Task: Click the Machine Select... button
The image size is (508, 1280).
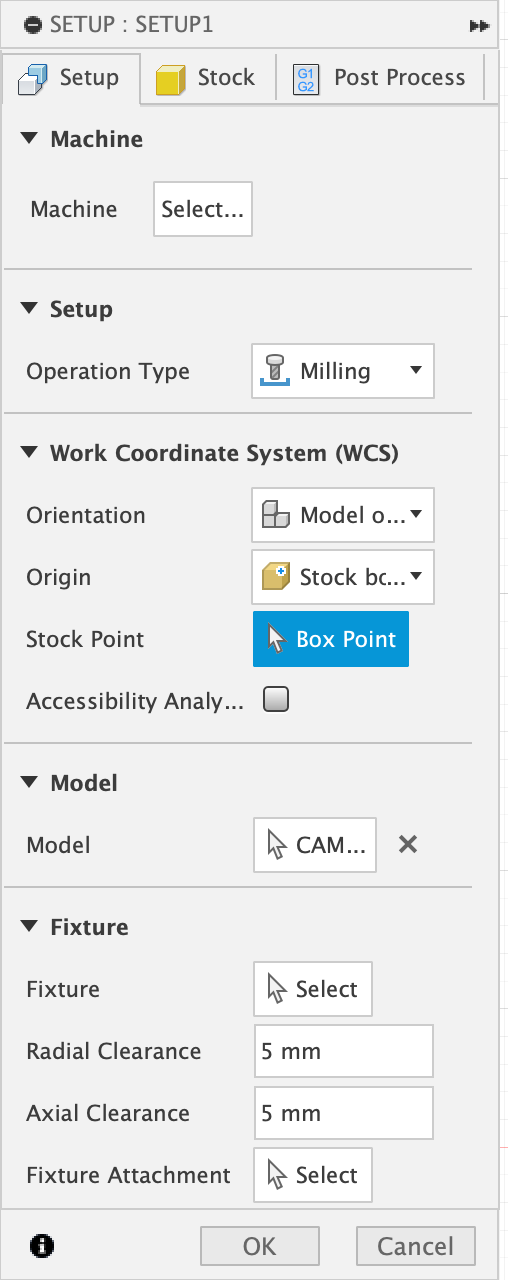Action: pyautogui.click(x=203, y=209)
